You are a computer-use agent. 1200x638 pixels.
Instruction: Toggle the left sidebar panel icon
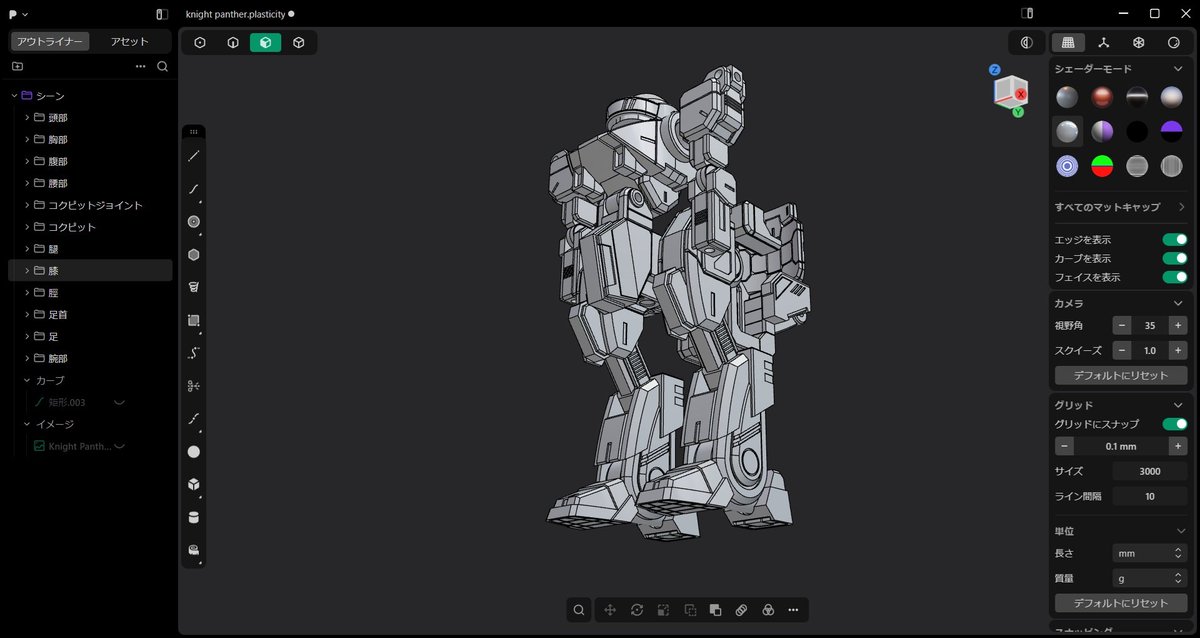click(162, 14)
